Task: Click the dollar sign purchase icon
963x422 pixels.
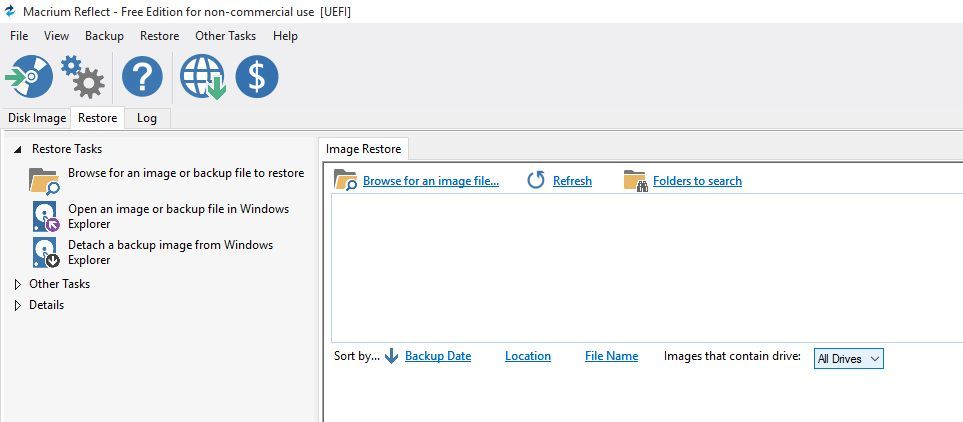Action: pyautogui.click(x=257, y=77)
